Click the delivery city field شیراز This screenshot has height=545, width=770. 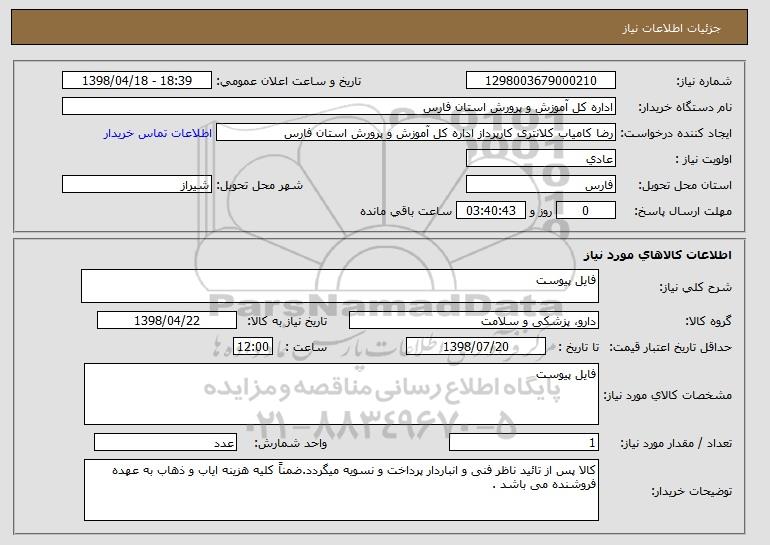click(137, 185)
